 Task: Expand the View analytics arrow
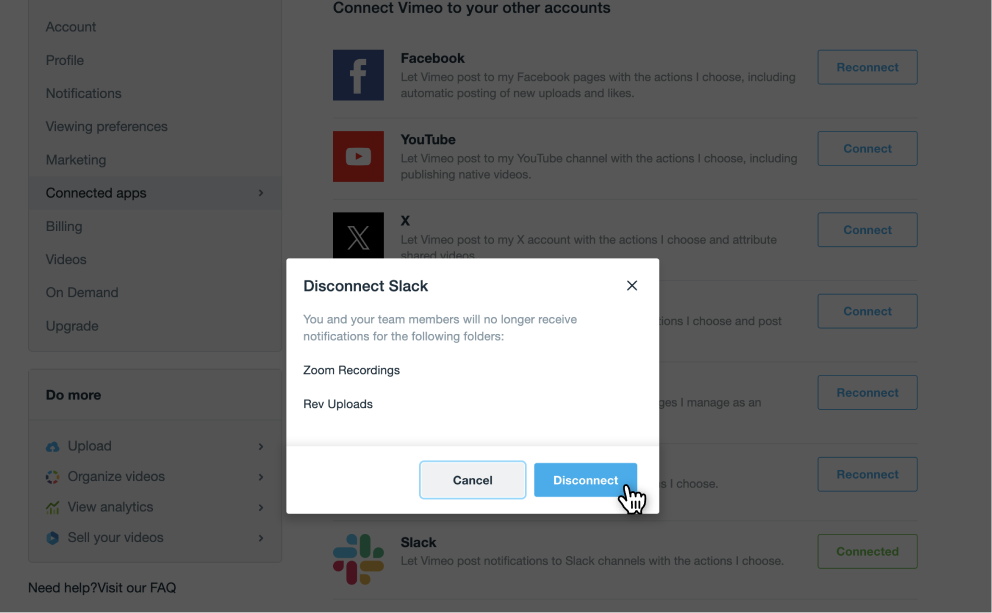coord(261,508)
